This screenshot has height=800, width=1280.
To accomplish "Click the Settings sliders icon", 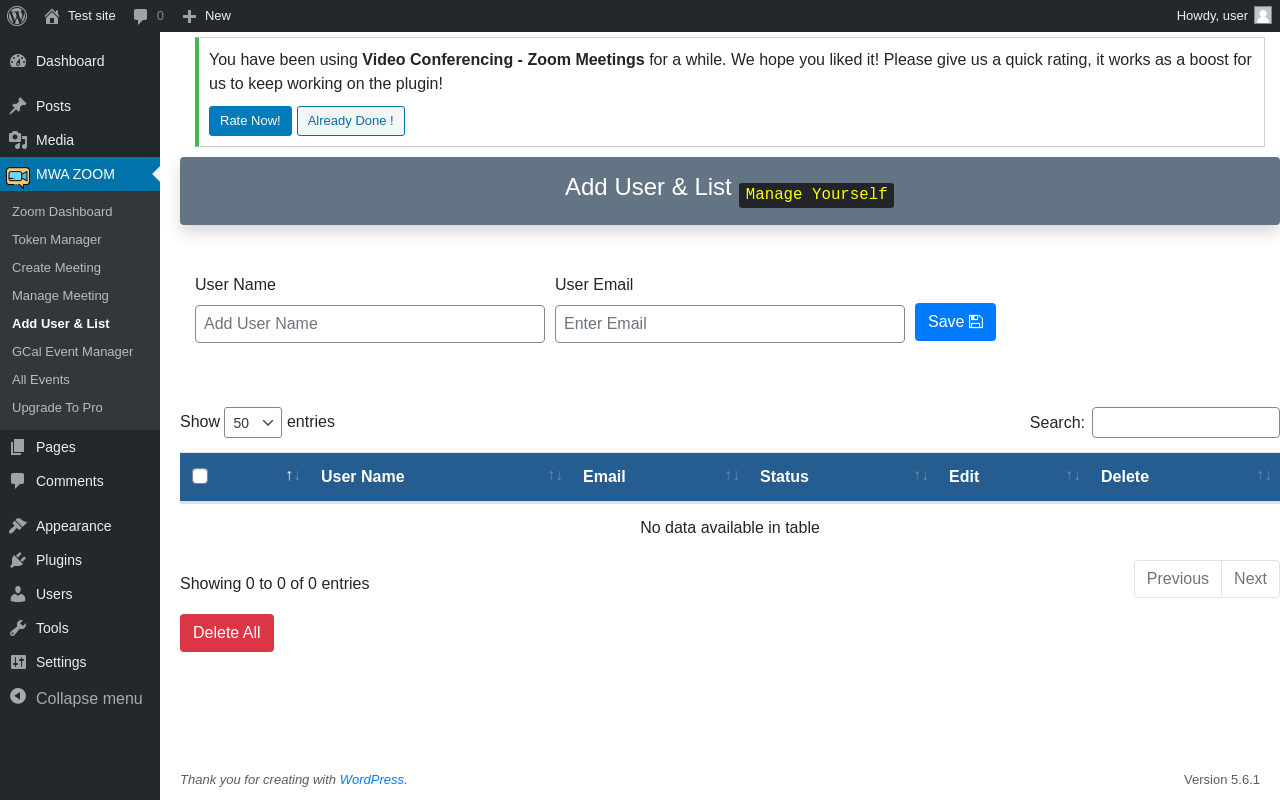I will [18, 662].
